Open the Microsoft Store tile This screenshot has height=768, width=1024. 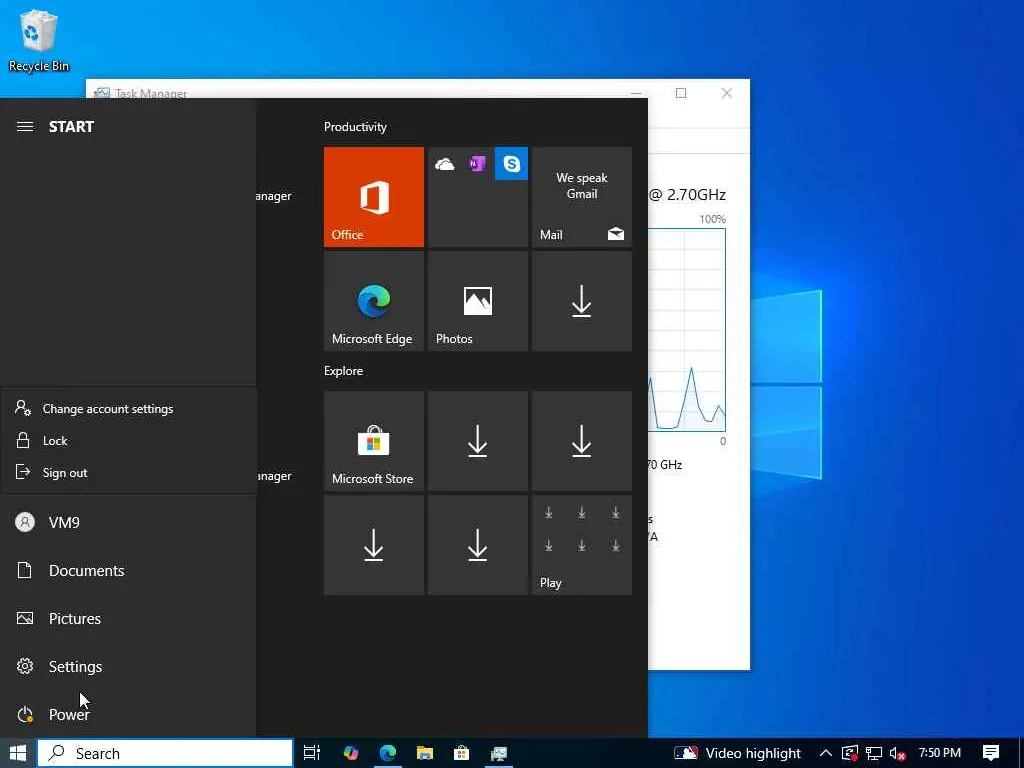[x=374, y=441]
